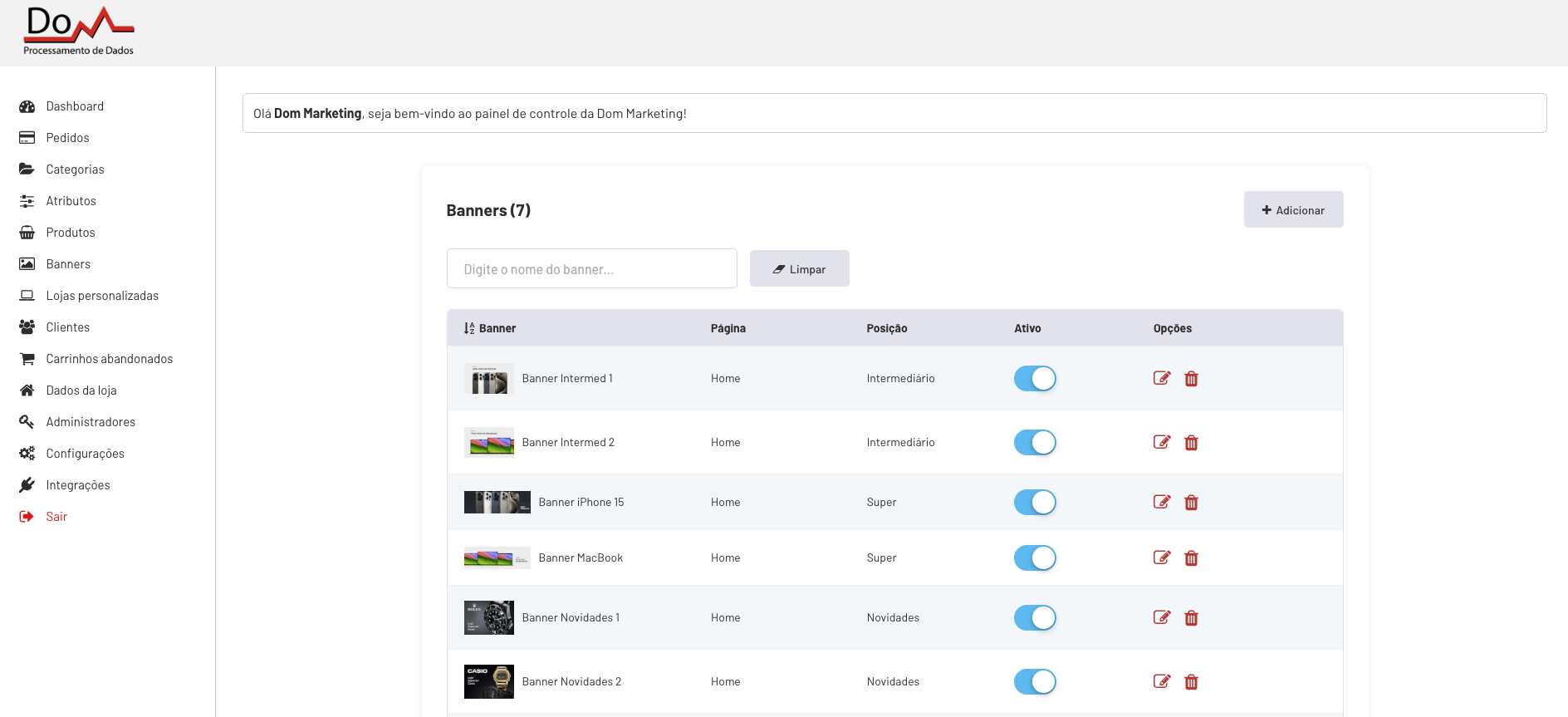Focus the banner name search field
Viewport: 1568px width, 717px height.
coord(591,269)
